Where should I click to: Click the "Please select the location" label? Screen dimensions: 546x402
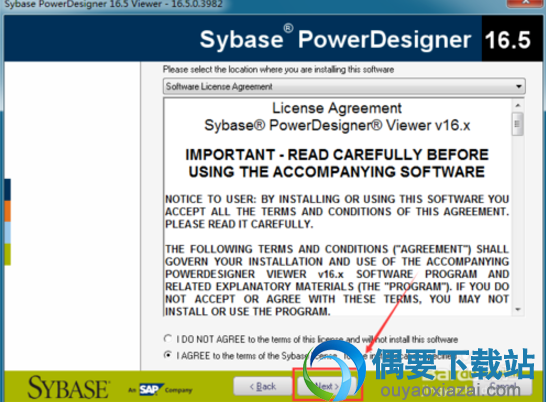(278, 69)
